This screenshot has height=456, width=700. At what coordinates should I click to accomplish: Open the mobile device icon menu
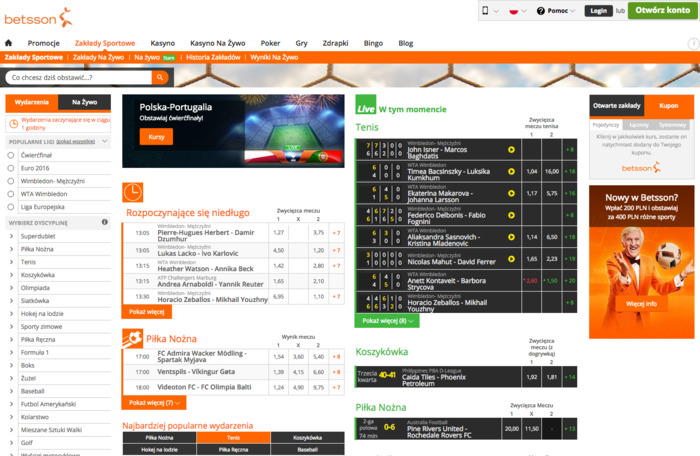tap(490, 11)
